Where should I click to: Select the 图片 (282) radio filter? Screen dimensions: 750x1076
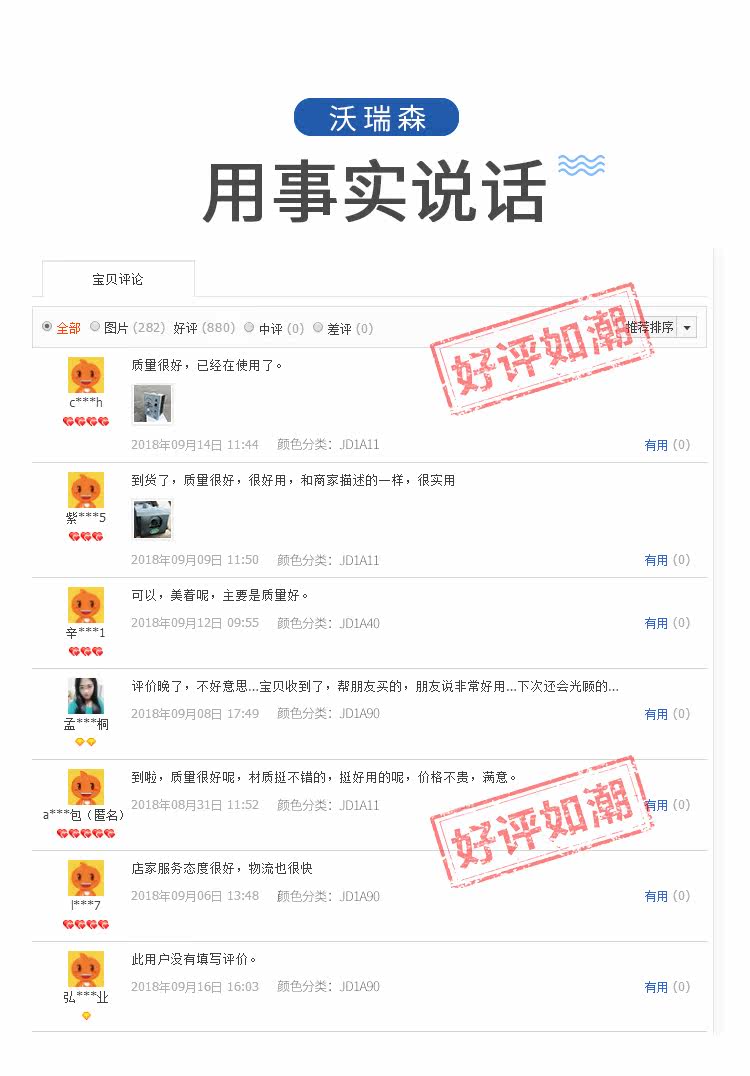pos(95,327)
